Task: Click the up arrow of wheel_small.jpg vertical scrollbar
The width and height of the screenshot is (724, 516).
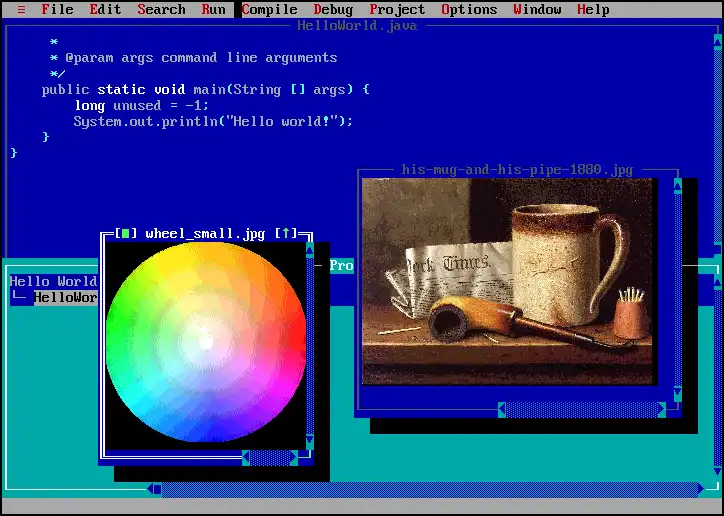Action: tap(310, 251)
